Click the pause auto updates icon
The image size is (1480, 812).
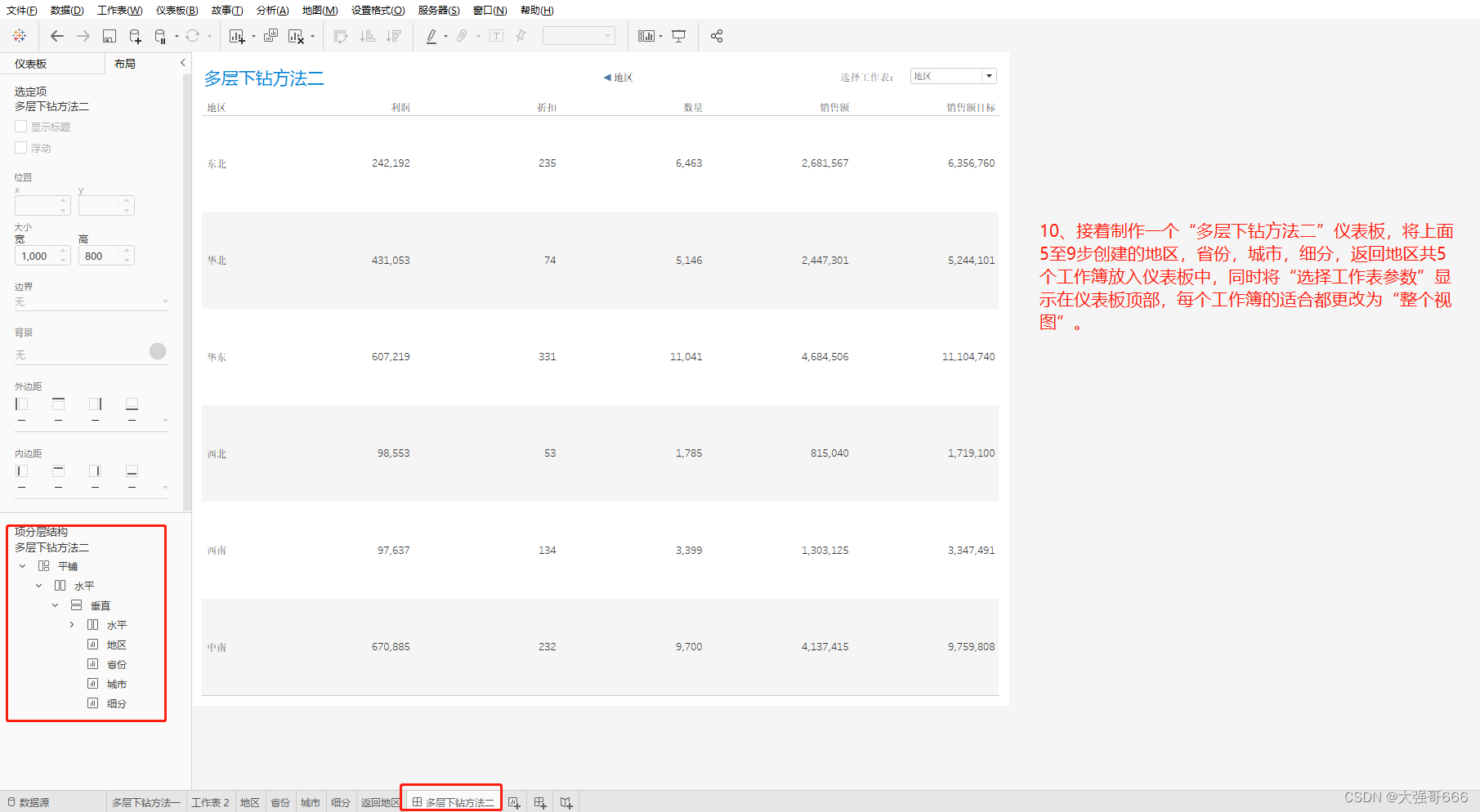(x=160, y=36)
